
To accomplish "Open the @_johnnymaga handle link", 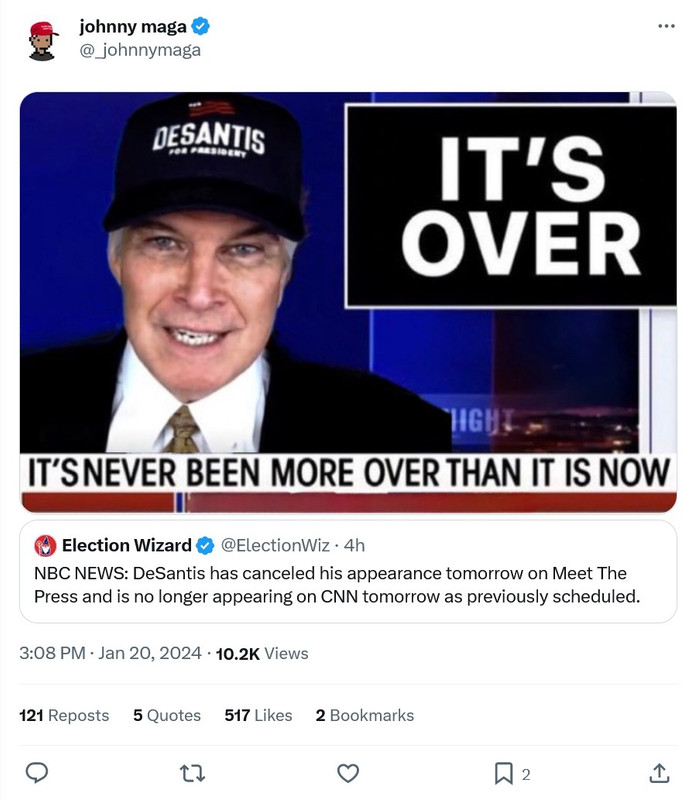I will coord(140,50).
